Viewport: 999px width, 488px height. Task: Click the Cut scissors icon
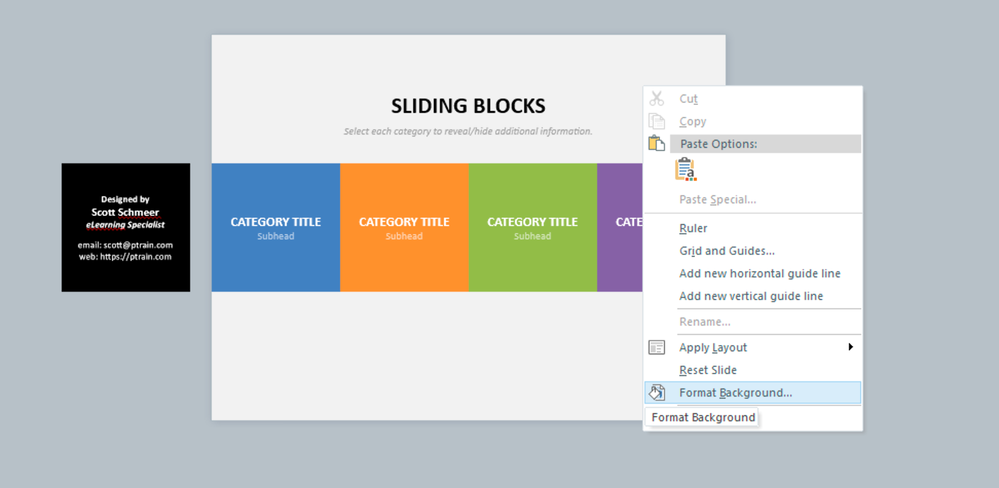point(657,98)
